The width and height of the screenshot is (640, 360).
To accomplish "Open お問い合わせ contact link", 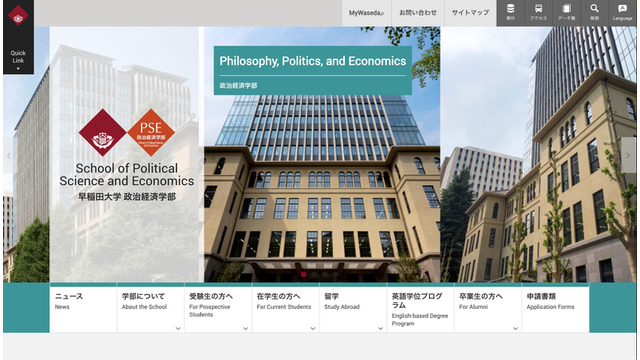I will (418, 13).
